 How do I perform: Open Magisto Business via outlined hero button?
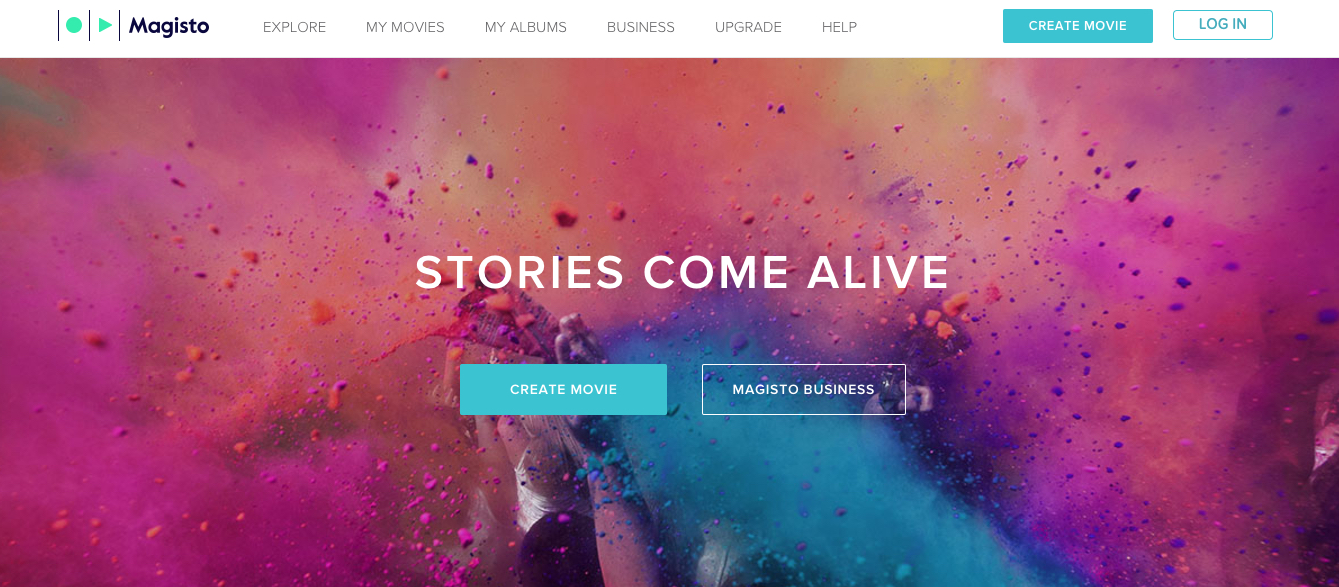tap(804, 389)
